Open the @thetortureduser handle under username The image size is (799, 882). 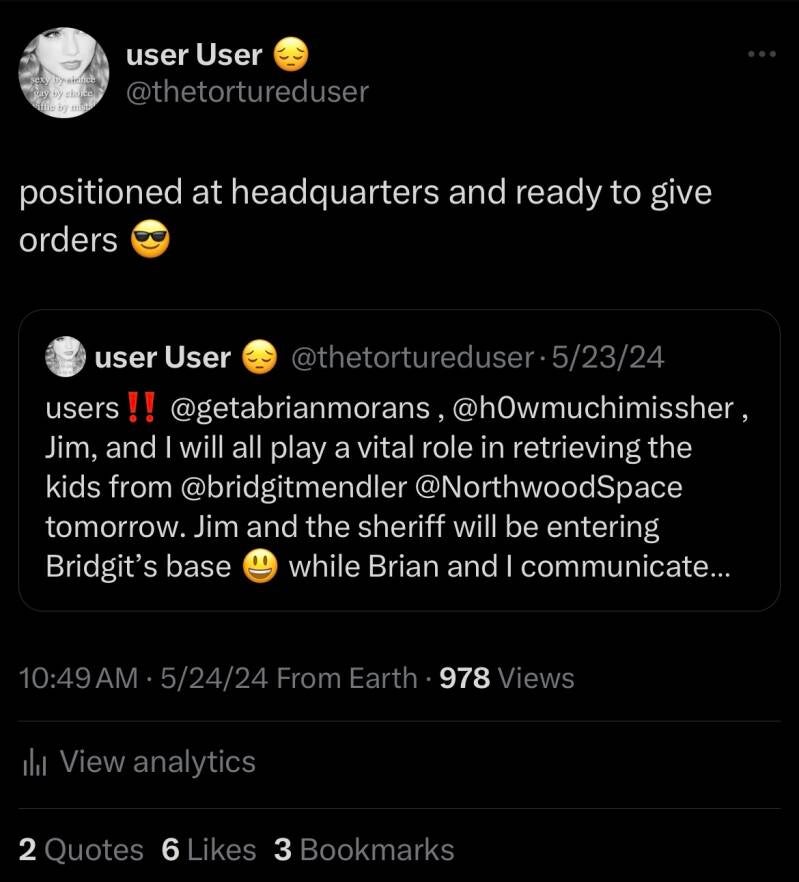click(x=247, y=92)
